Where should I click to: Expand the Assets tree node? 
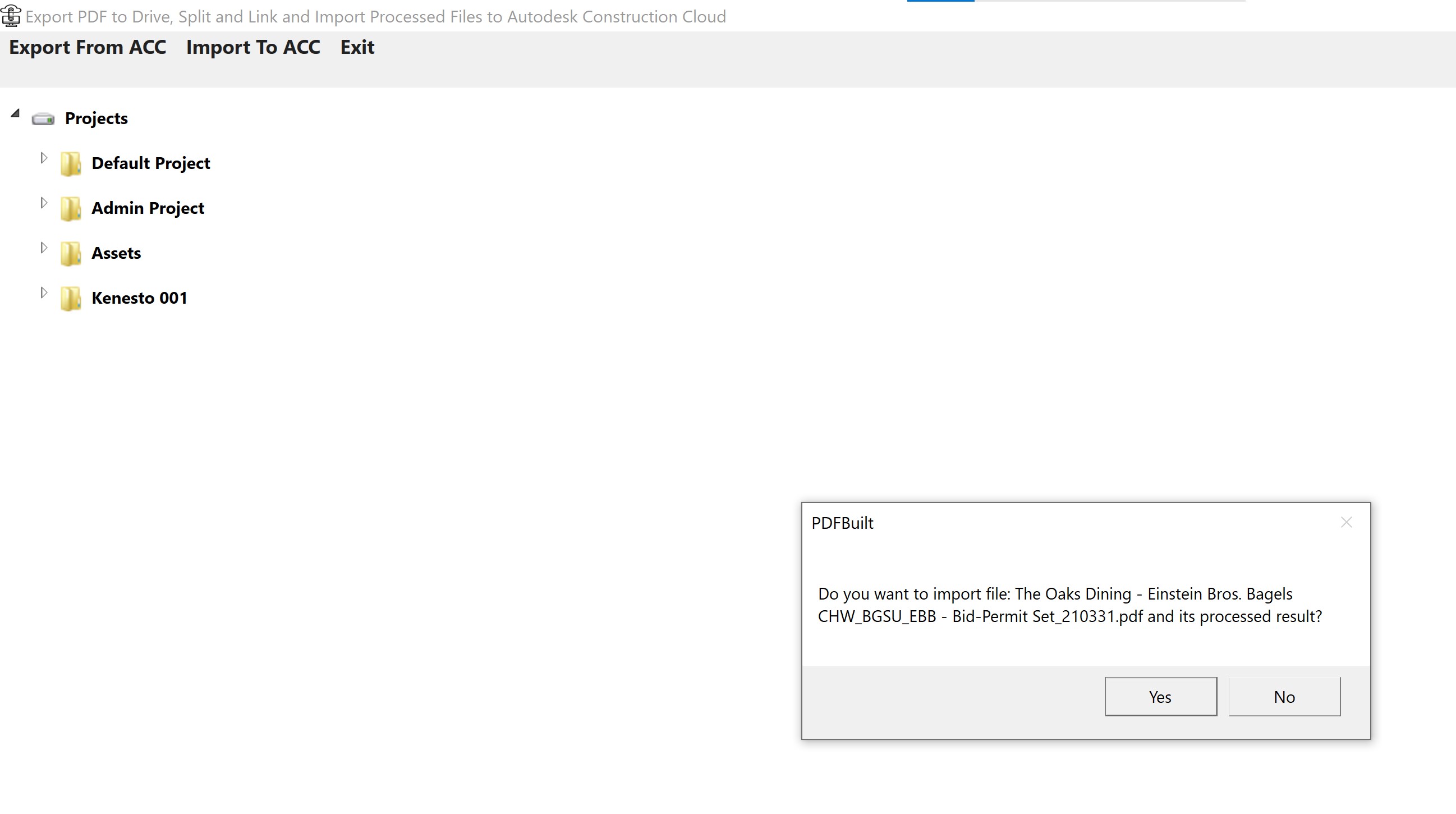click(x=44, y=248)
